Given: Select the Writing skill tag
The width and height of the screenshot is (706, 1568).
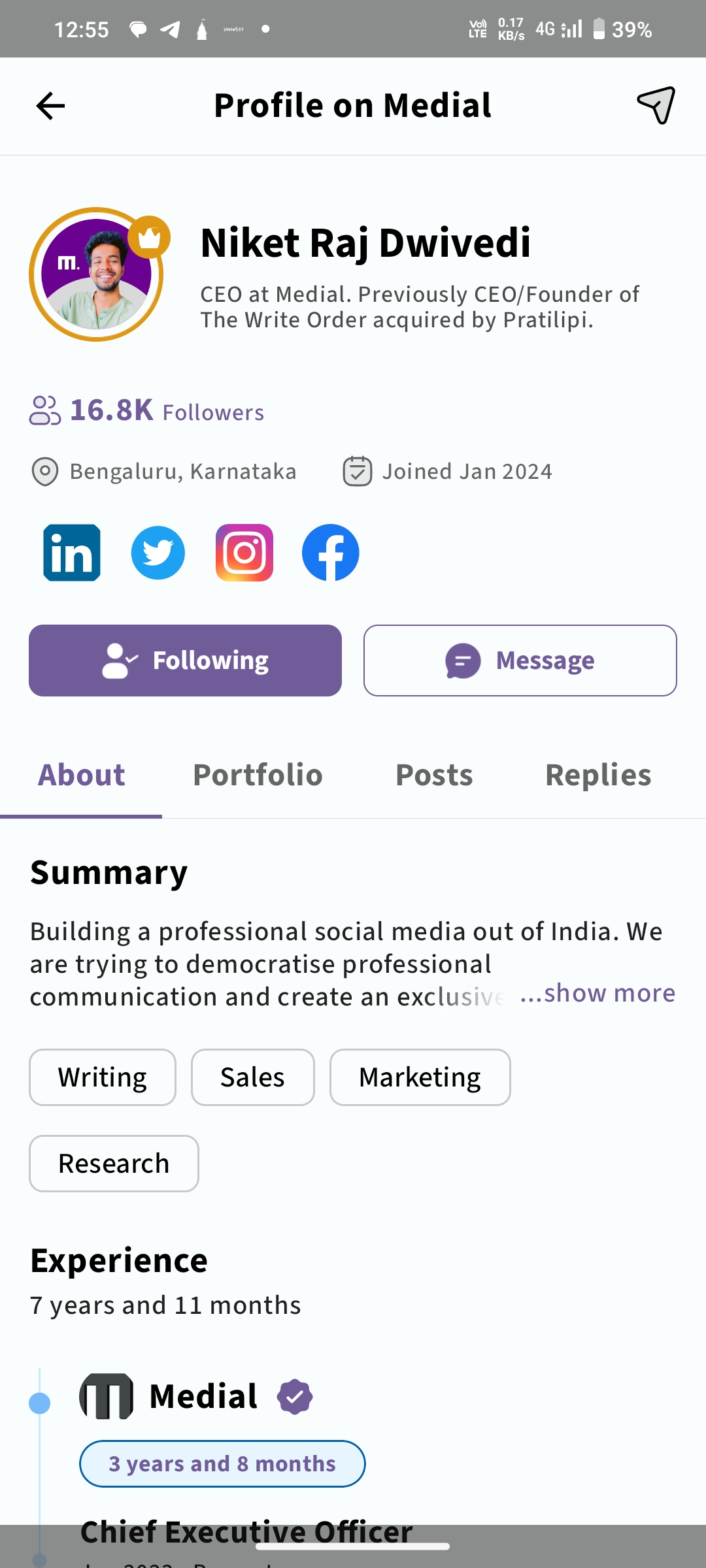Looking at the screenshot, I should [103, 1077].
